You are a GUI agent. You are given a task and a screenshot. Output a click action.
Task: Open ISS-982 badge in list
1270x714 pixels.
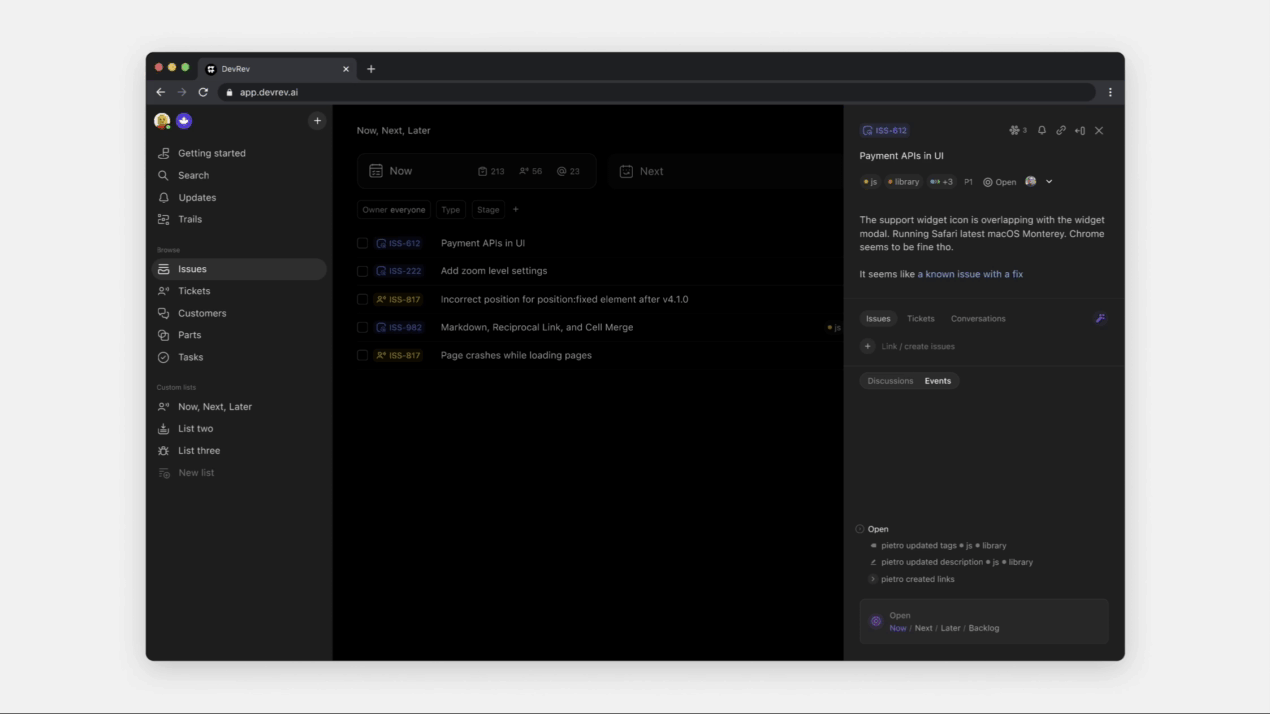pos(398,327)
